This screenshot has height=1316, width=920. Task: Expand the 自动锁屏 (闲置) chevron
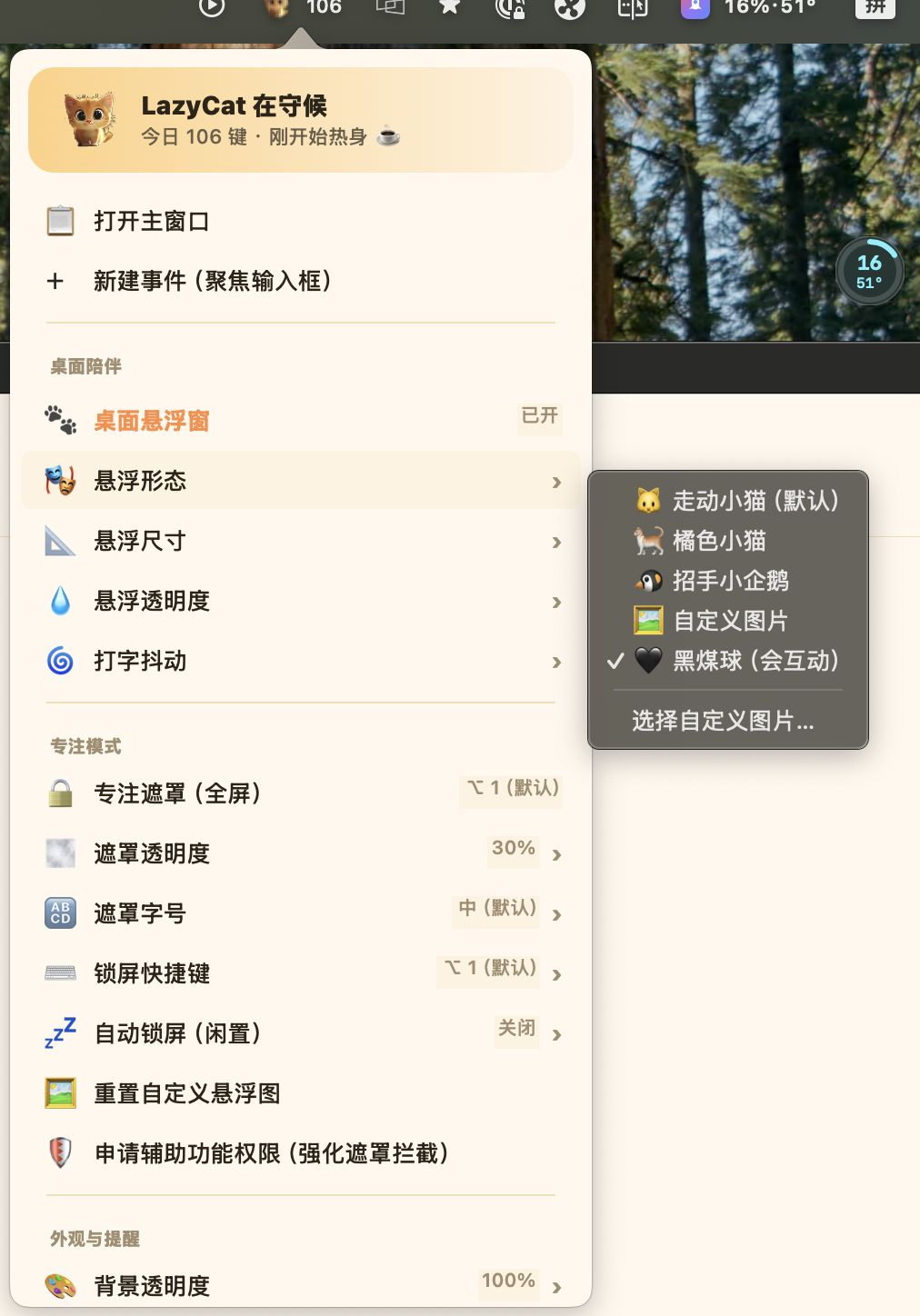click(557, 1035)
